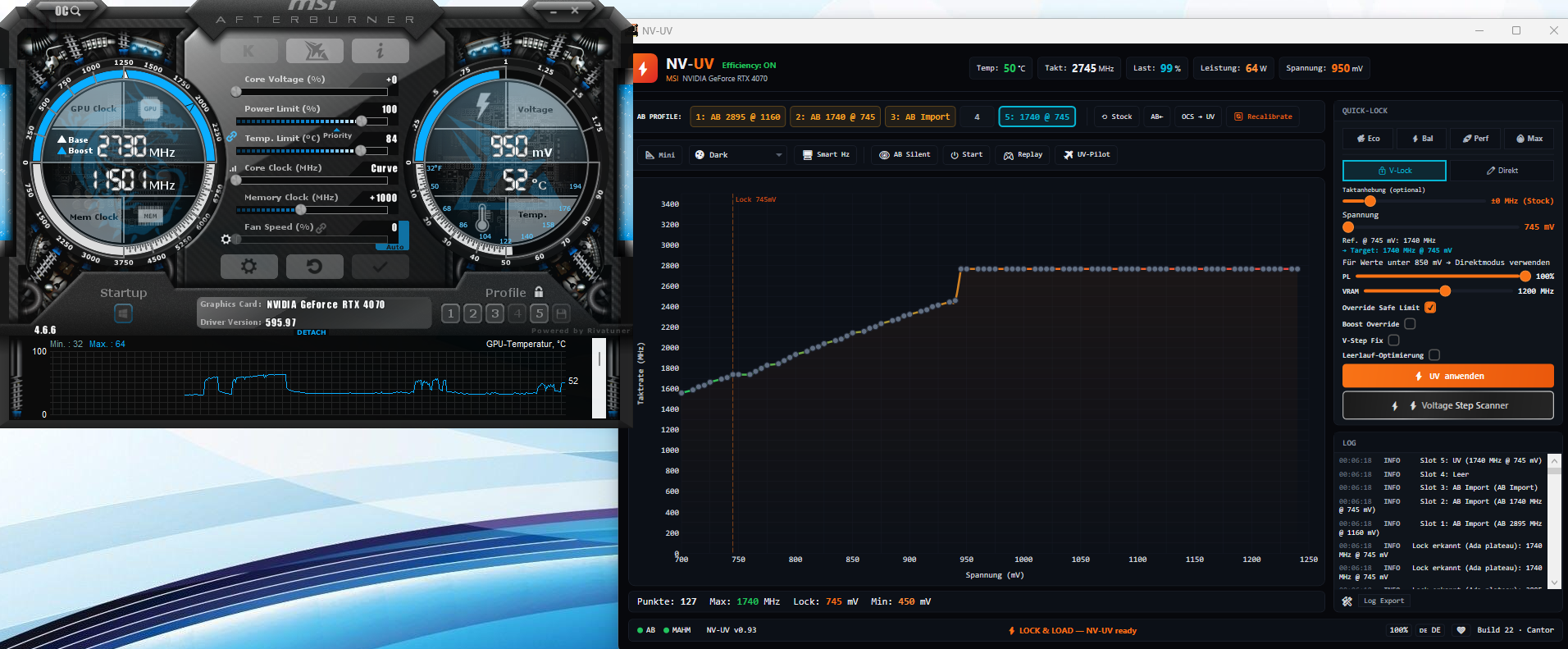Image resolution: width=1568 pixels, height=649 pixels.
Task: Open the fan settings gear icon
Action: (x=226, y=239)
